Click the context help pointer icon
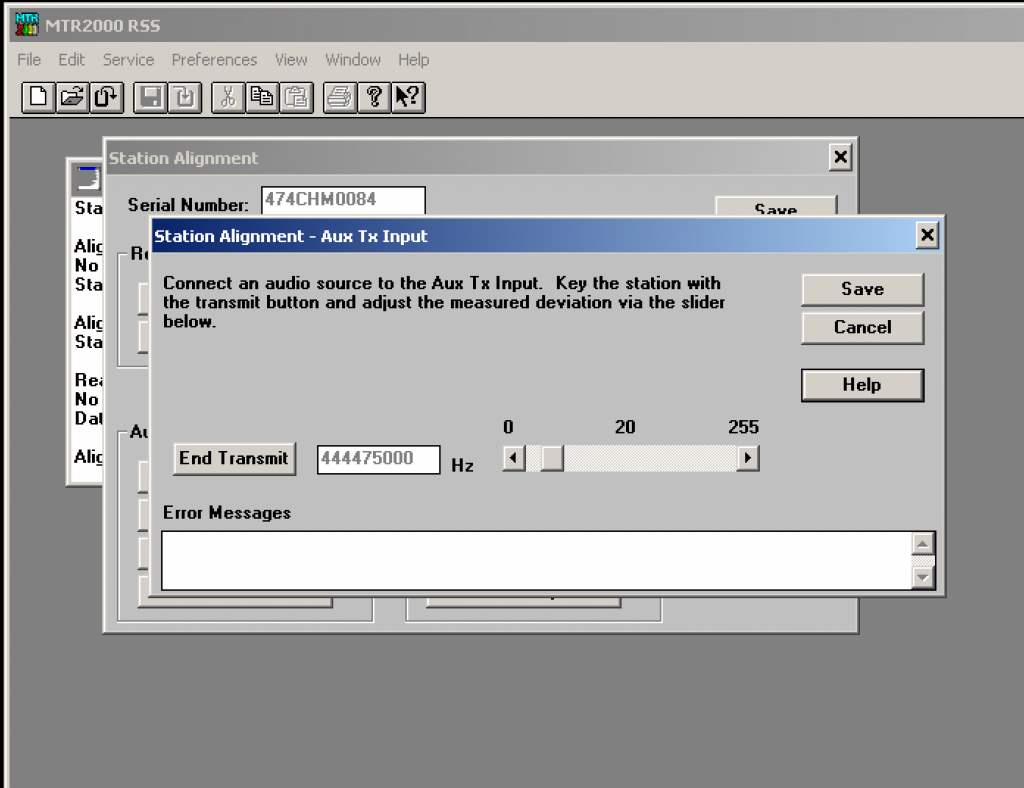Image resolution: width=1024 pixels, height=788 pixels. (408, 98)
